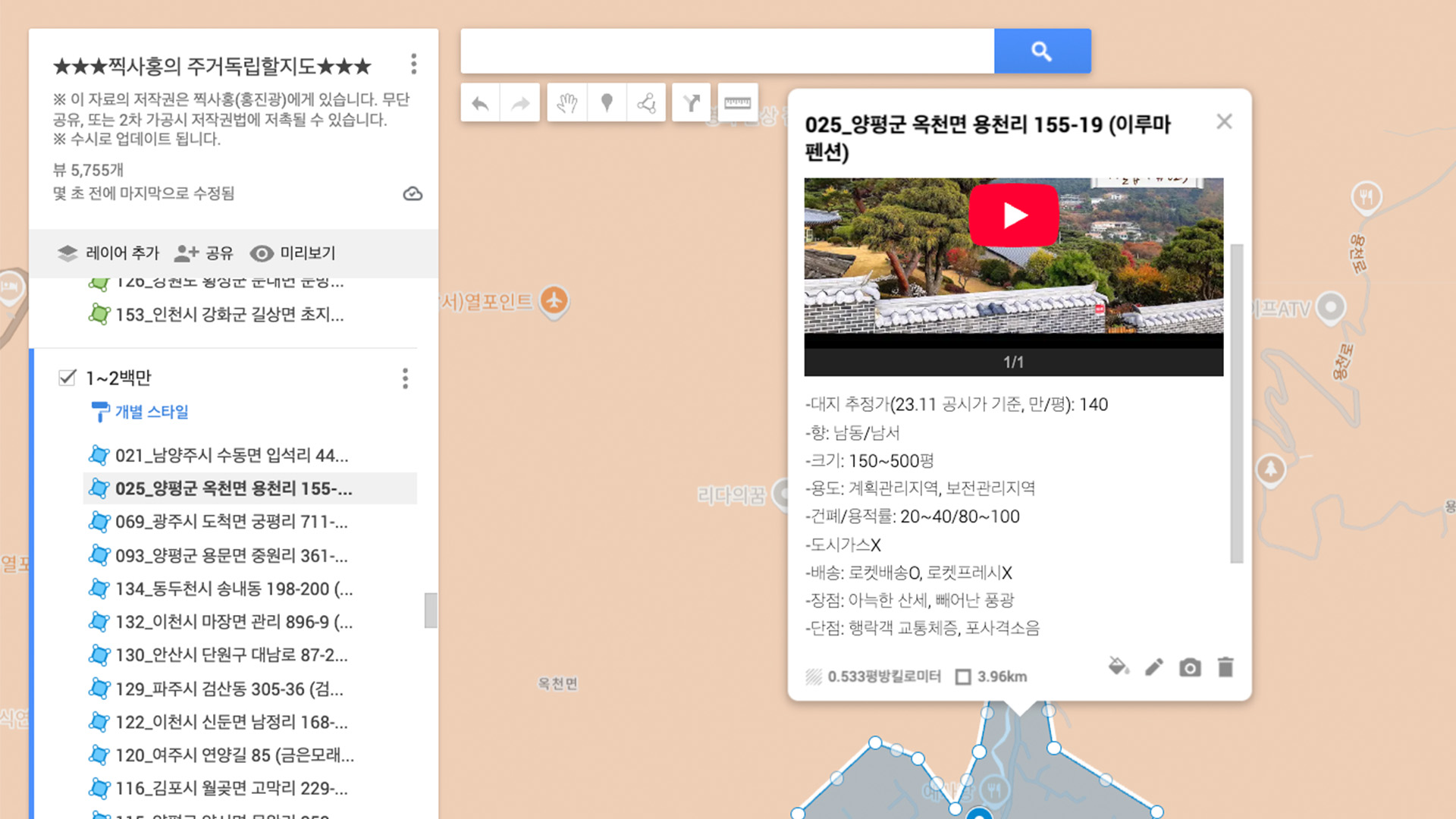The width and height of the screenshot is (1456, 819).
Task: Click the camera add image icon
Action: click(x=1189, y=667)
